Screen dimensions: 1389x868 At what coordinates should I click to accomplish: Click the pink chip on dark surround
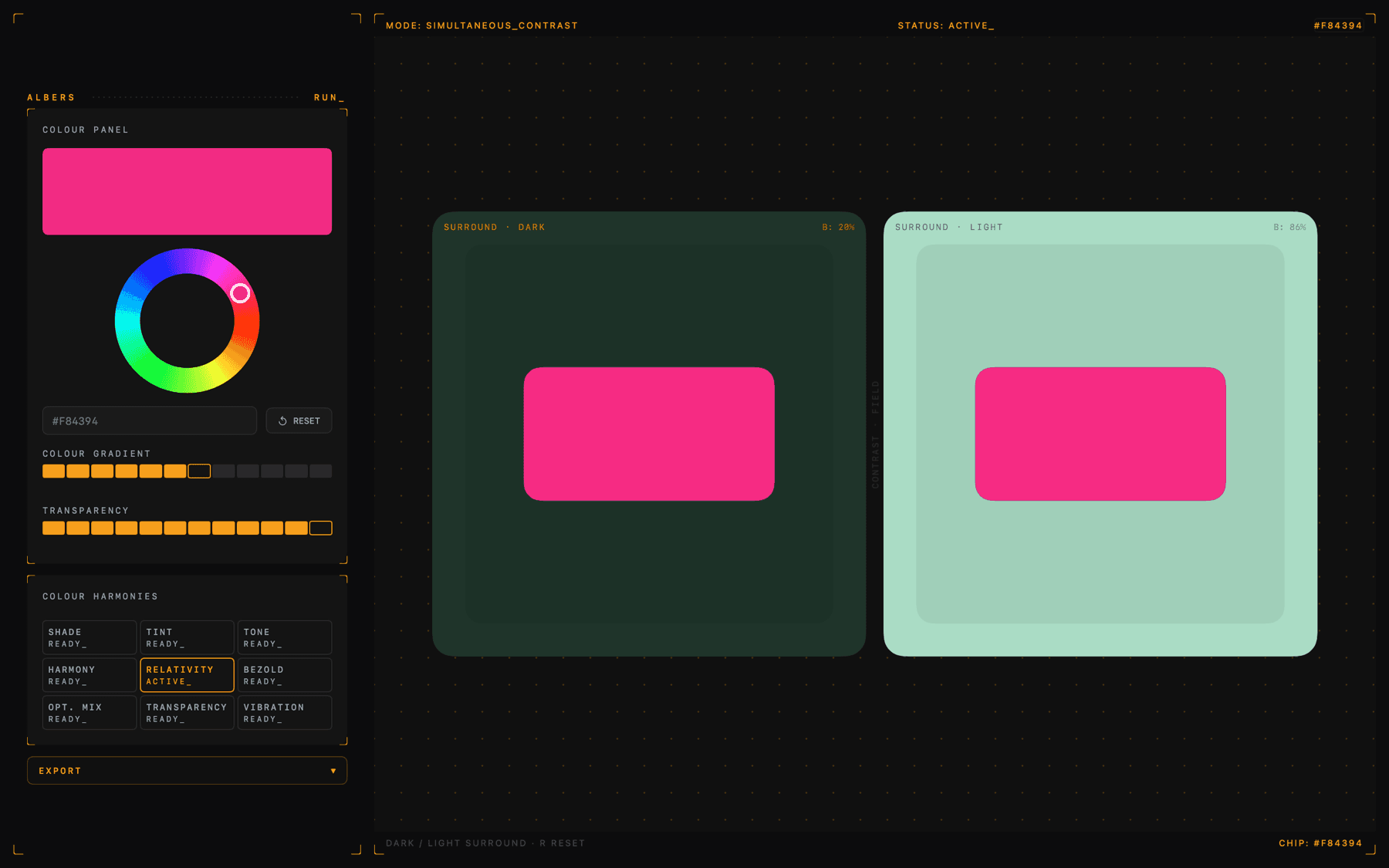pos(649,434)
